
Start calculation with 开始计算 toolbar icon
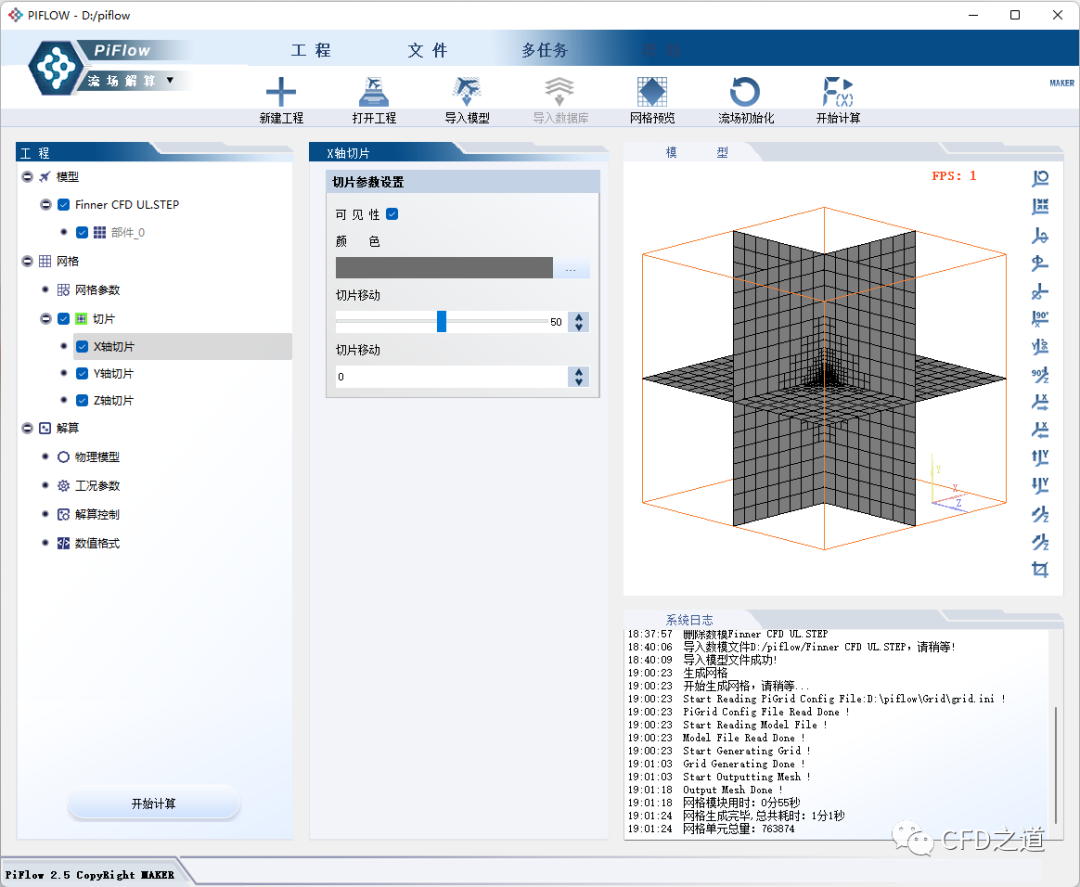pos(837,92)
